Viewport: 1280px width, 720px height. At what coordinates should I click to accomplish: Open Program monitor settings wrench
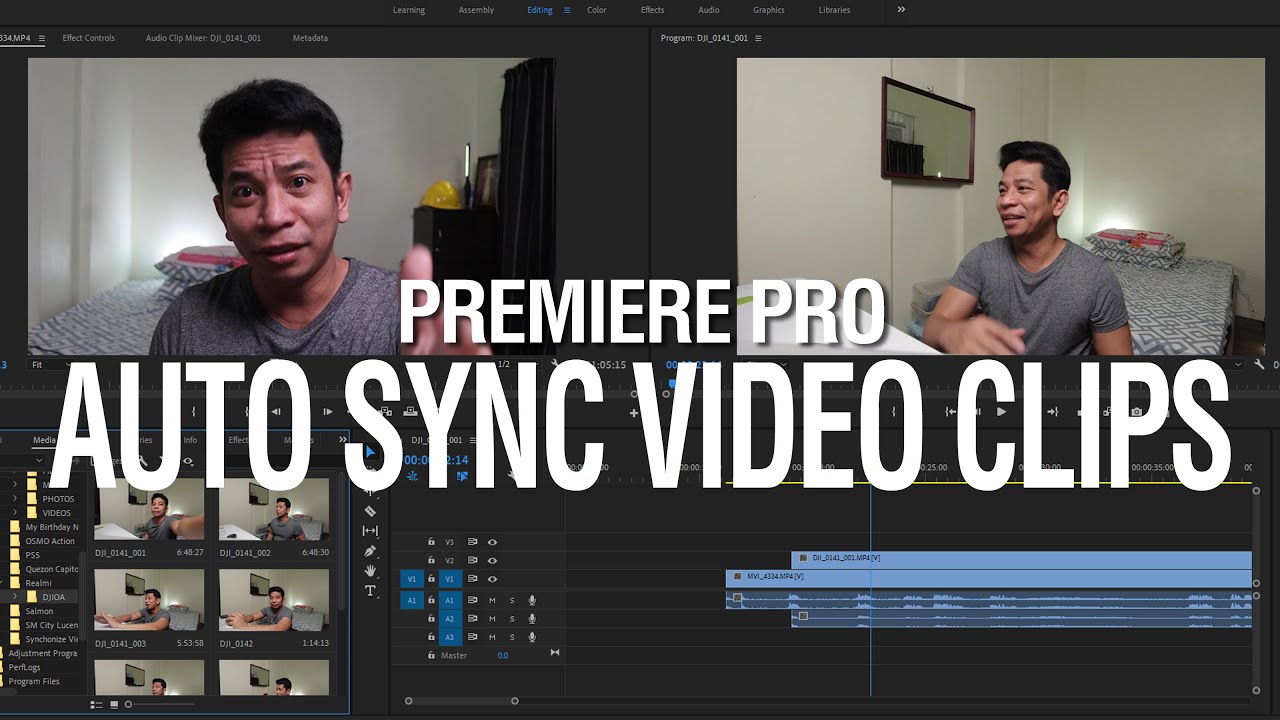point(1259,365)
